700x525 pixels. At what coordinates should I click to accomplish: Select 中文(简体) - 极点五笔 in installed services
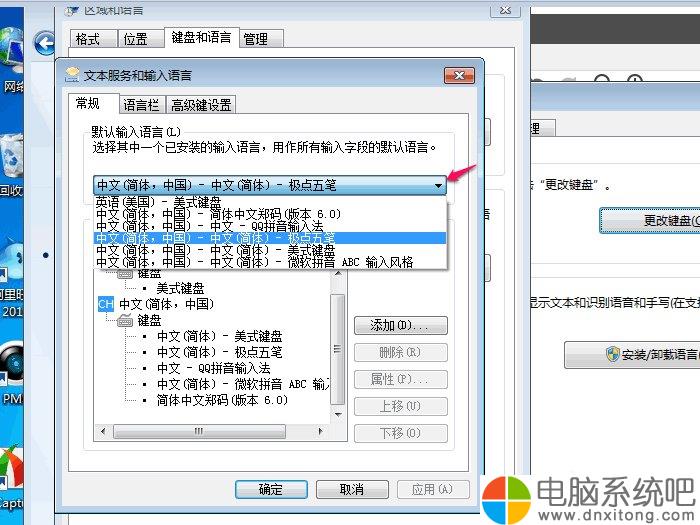pos(220,352)
